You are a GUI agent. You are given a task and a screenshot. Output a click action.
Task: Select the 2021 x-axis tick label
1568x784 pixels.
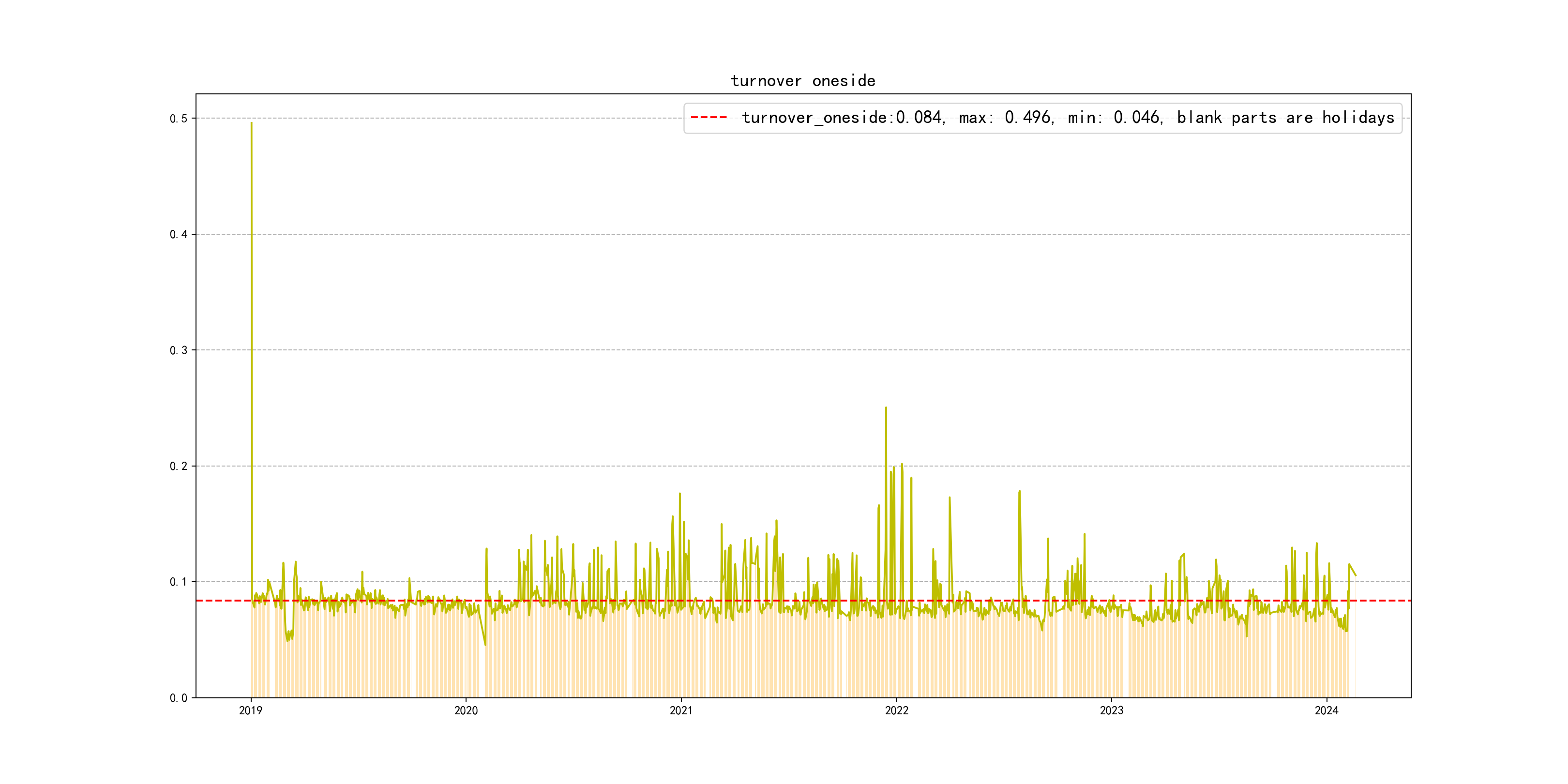[x=681, y=710]
